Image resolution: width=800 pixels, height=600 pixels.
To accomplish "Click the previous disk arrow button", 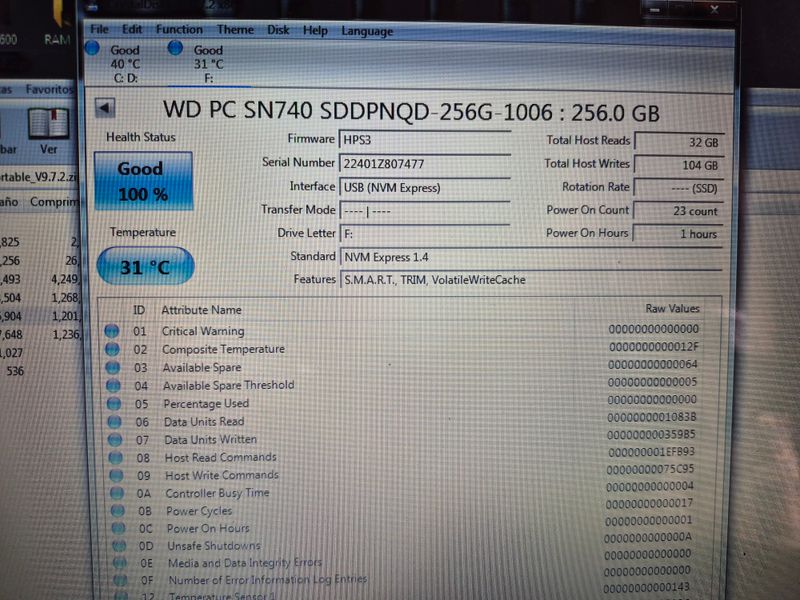I will click(105, 108).
